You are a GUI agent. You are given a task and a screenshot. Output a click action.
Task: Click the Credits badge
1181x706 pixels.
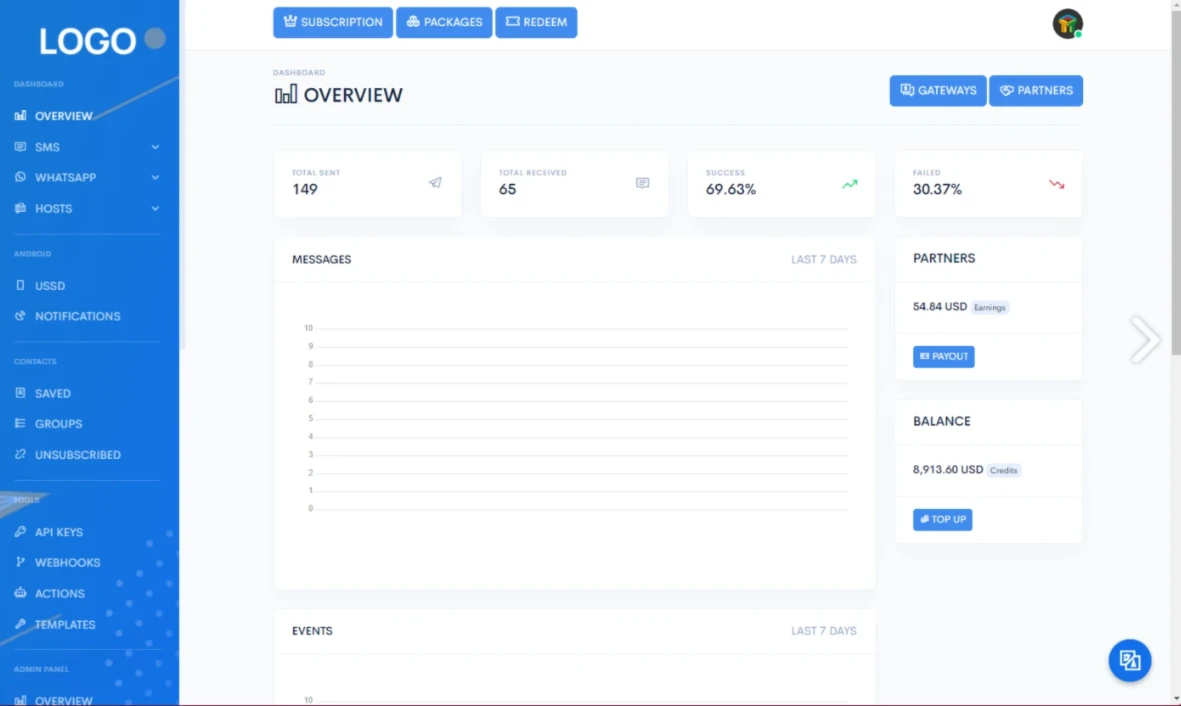[x=1003, y=470]
